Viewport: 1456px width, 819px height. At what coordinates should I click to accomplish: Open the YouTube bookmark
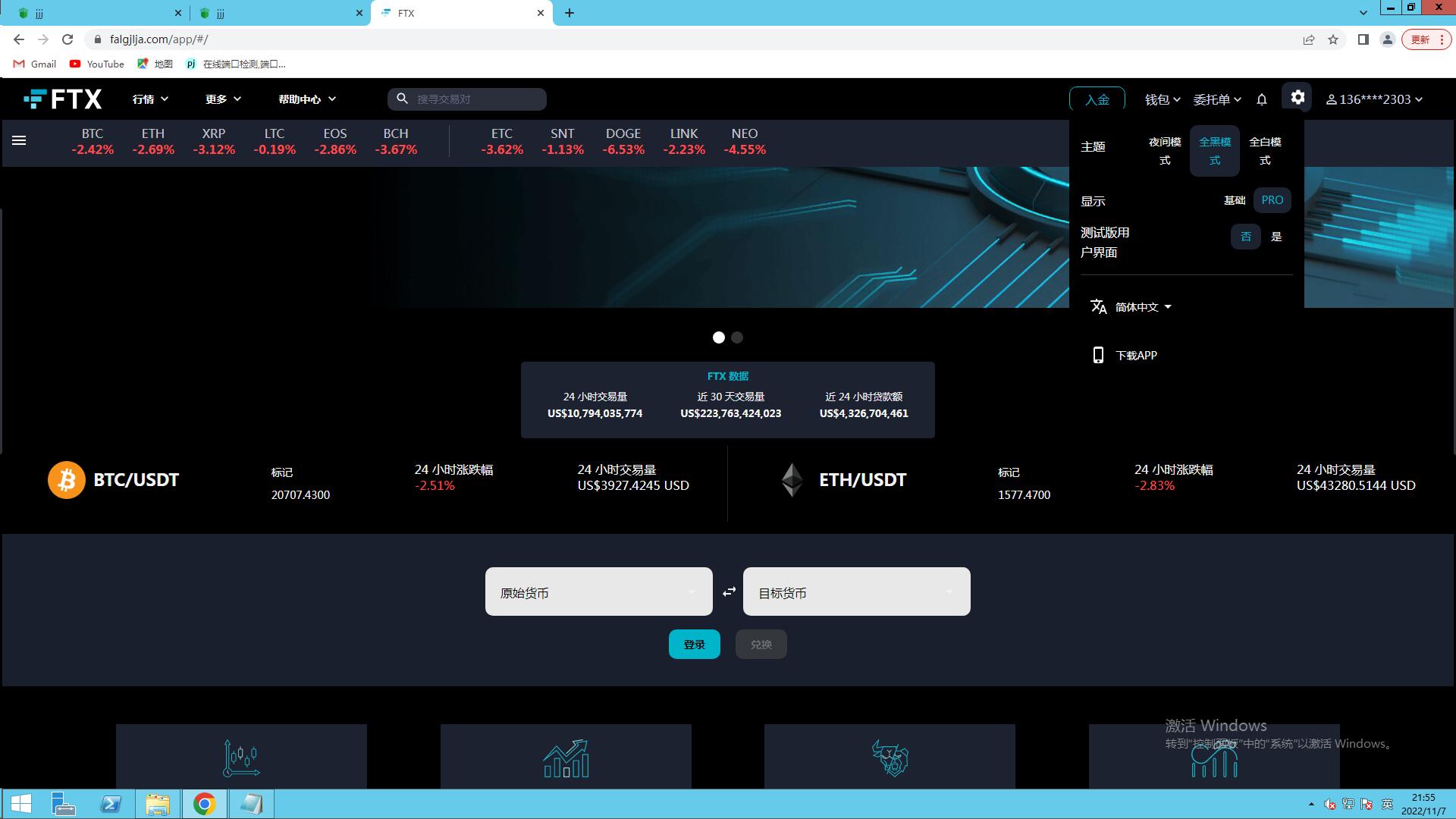pyautogui.click(x=96, y=64)
